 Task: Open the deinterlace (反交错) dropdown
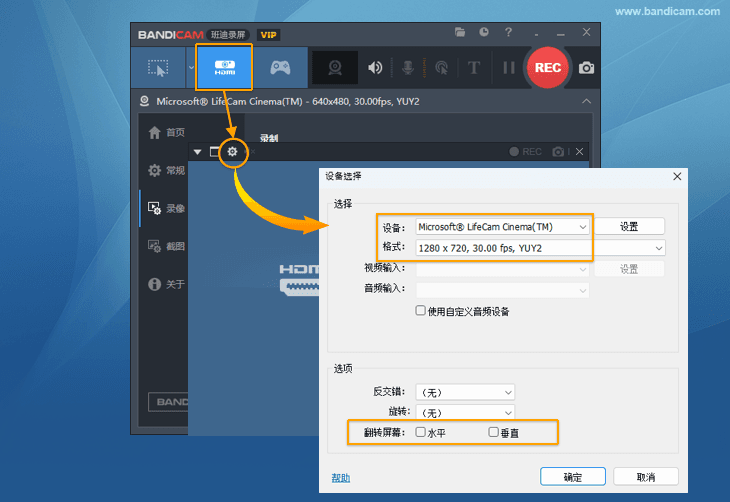465,393
